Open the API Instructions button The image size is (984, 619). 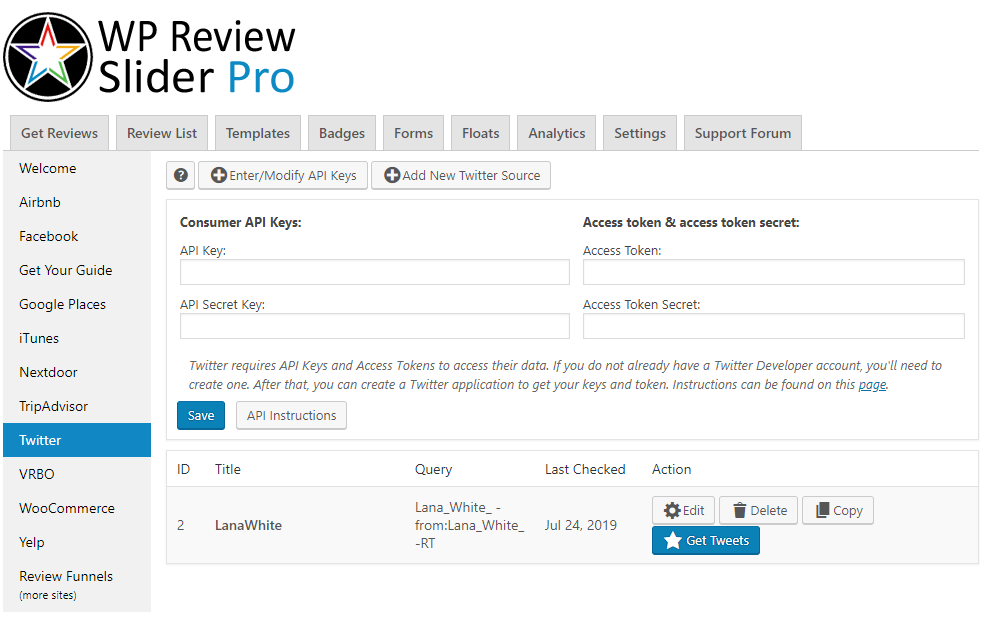[291, 416]
